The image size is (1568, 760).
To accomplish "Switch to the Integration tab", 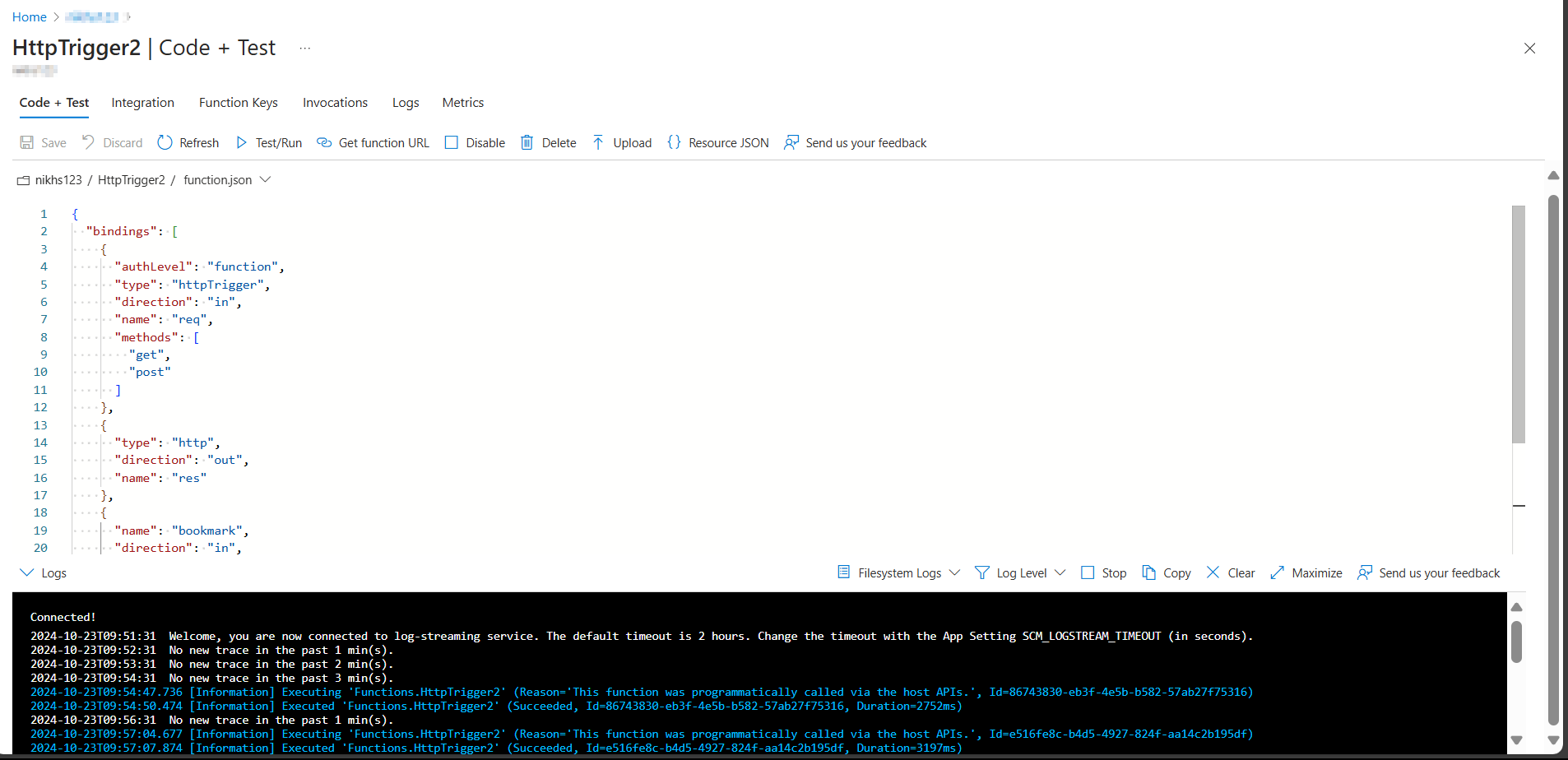I will 143,103.
